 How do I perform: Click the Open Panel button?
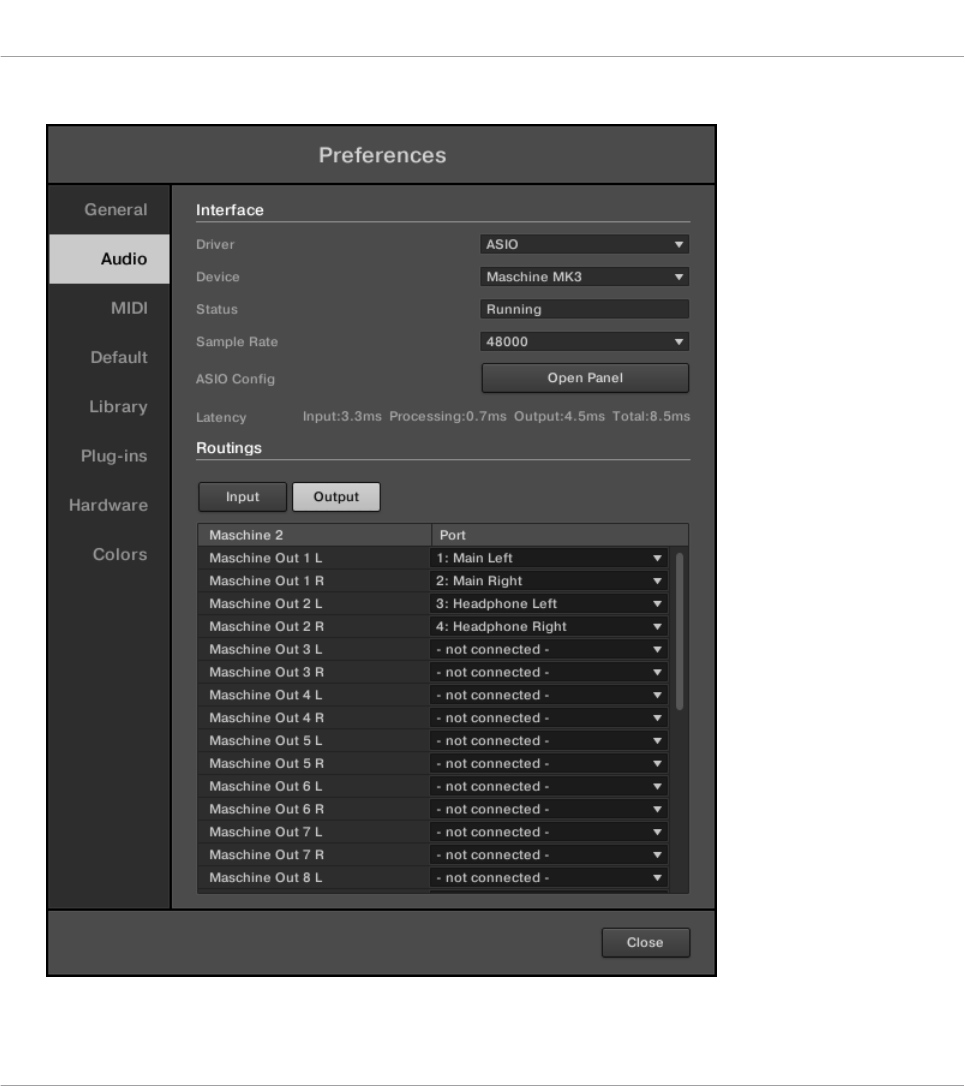(585, 378)
